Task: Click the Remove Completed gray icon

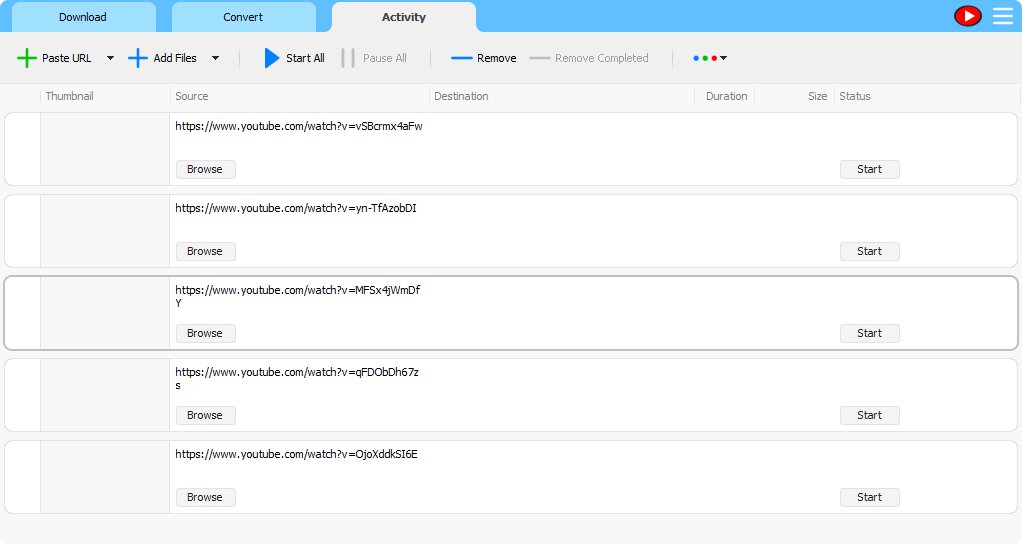Action: (540, 58)
